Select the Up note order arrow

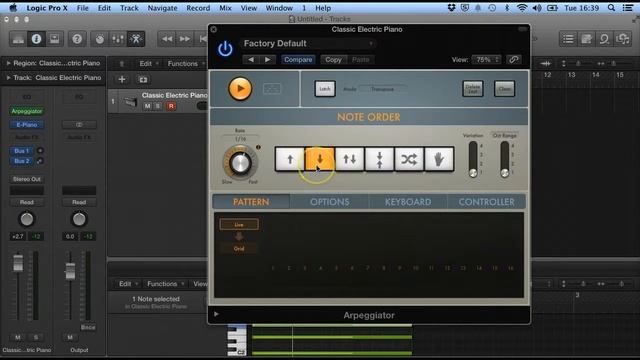click(290, 159)
